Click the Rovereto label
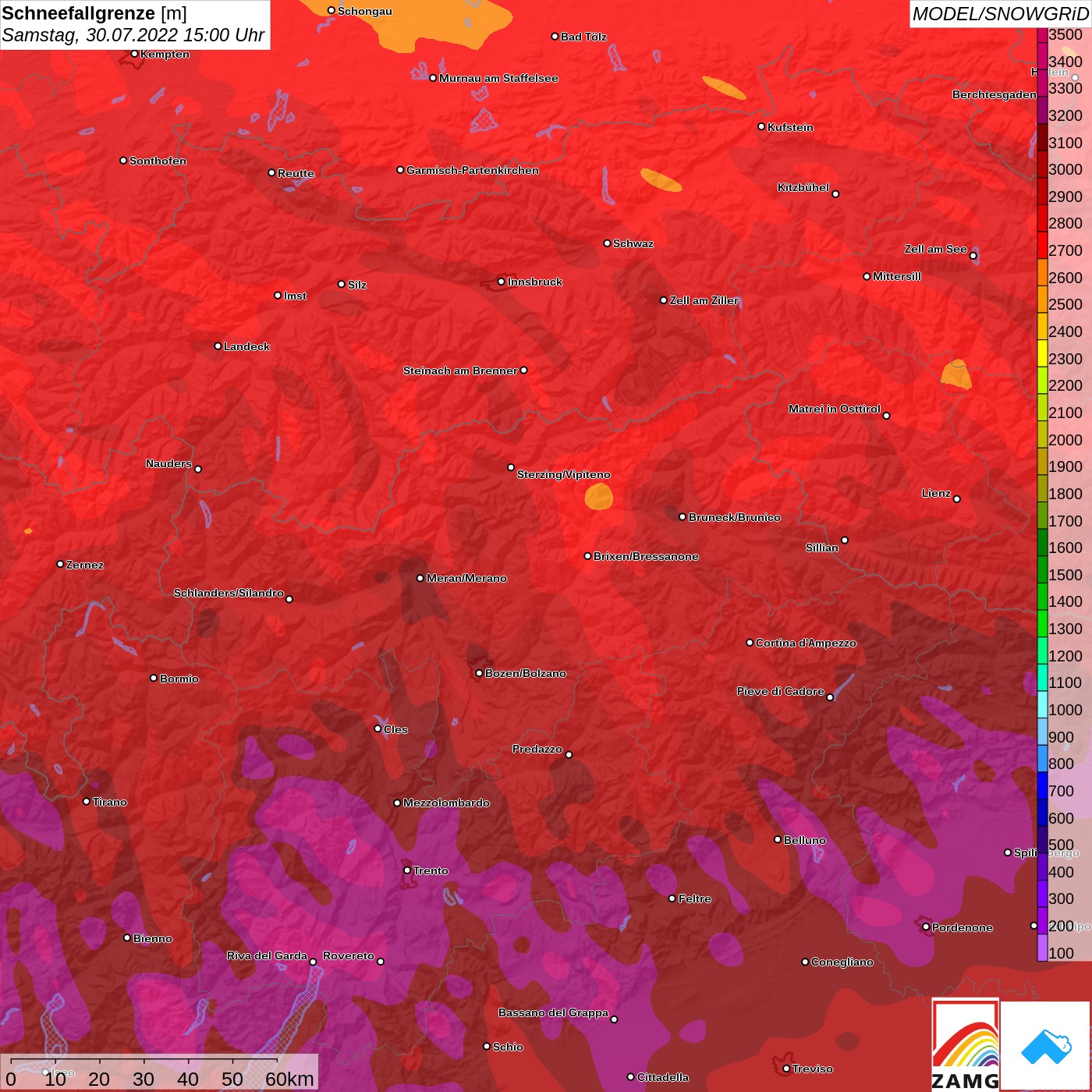Viewport: 1092px width, 1092px height. [x=349, y=955]
